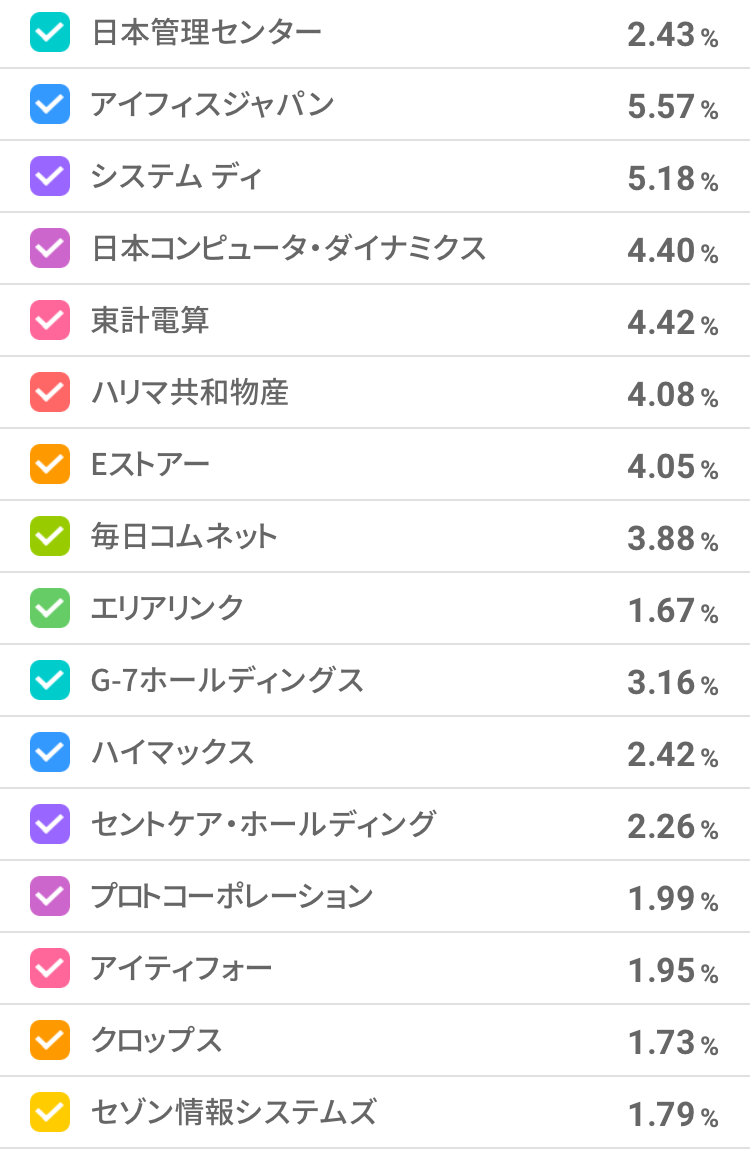Toggle the green 毎日コムネット checkbox

click(x=50, y=537)
